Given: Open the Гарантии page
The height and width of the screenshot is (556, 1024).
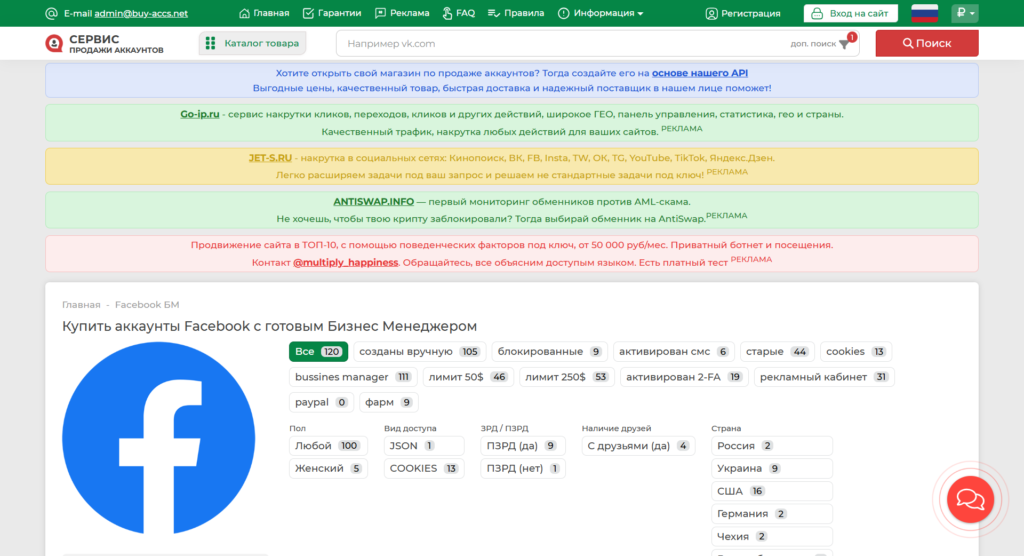Looking at the screenshot, I should [332, 13].
